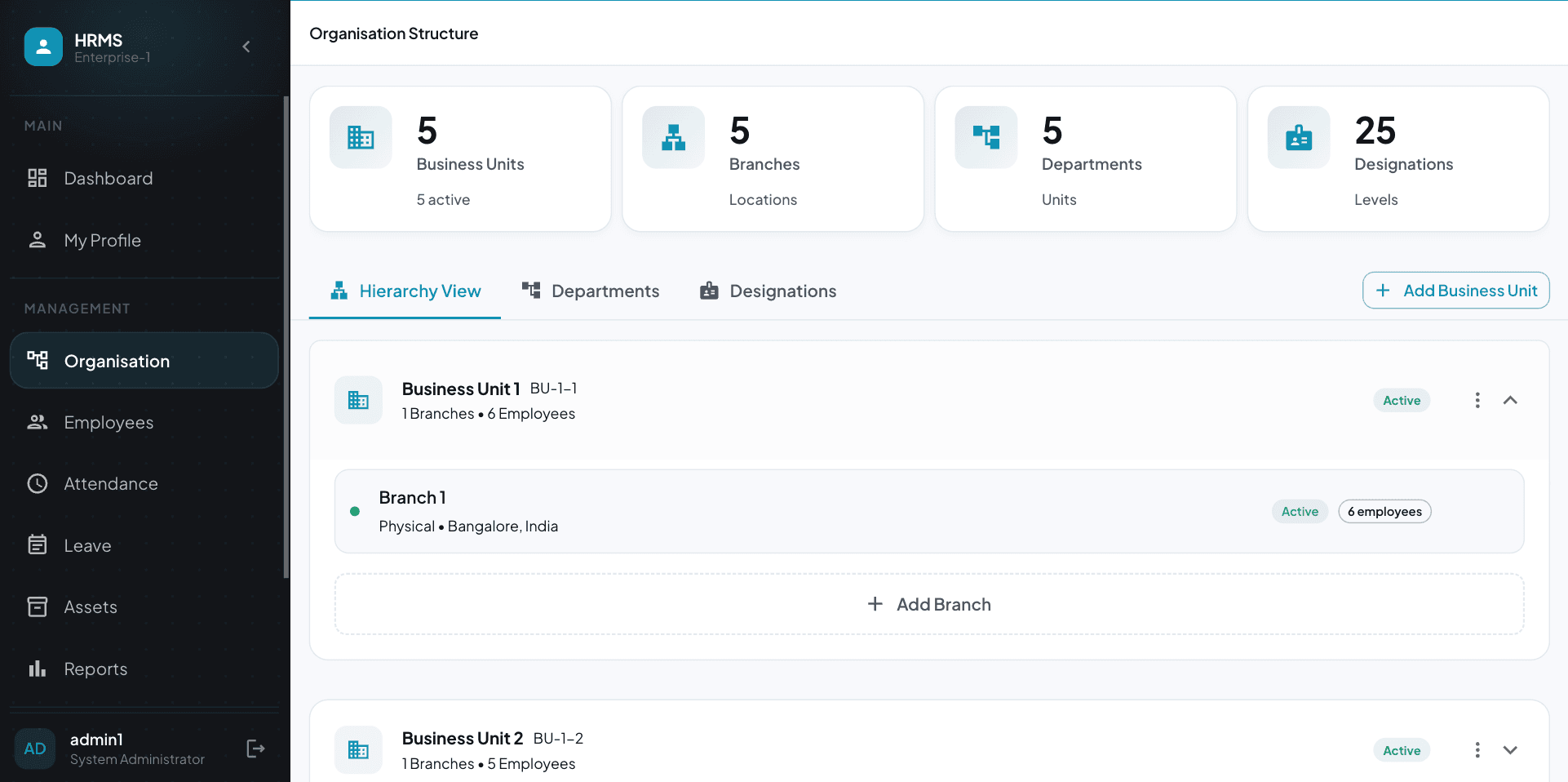Viewport: 1568px width, 782px height.
Task: Select Organisation in the sidebar
Action: tap(144, 361)
